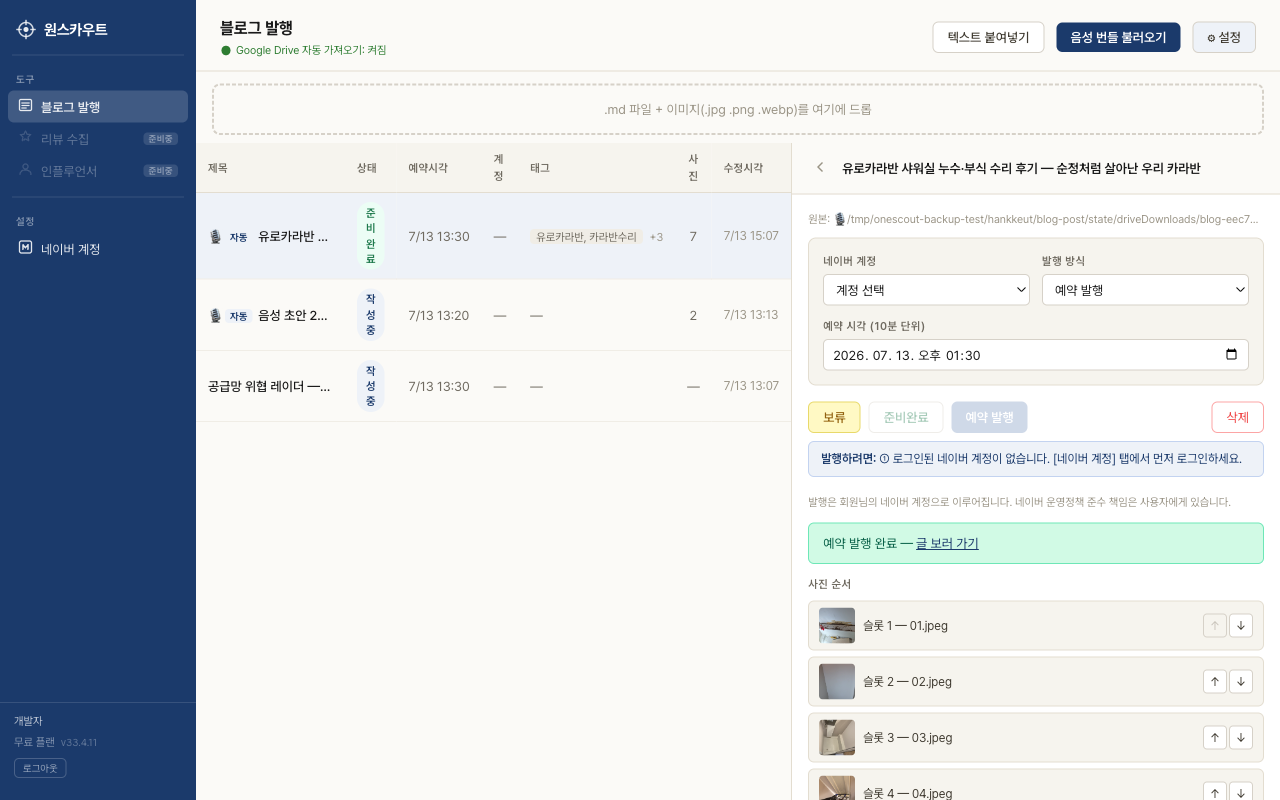Click the file drop zone for .md files

737,109
